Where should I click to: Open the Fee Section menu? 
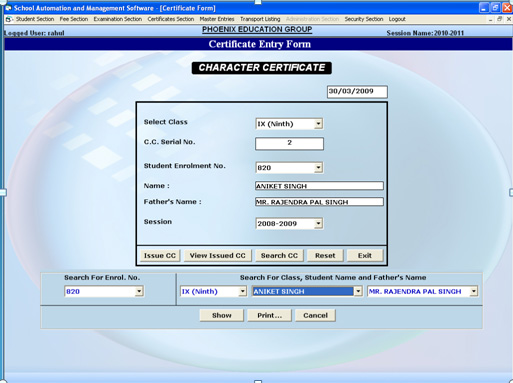point(74,19)
